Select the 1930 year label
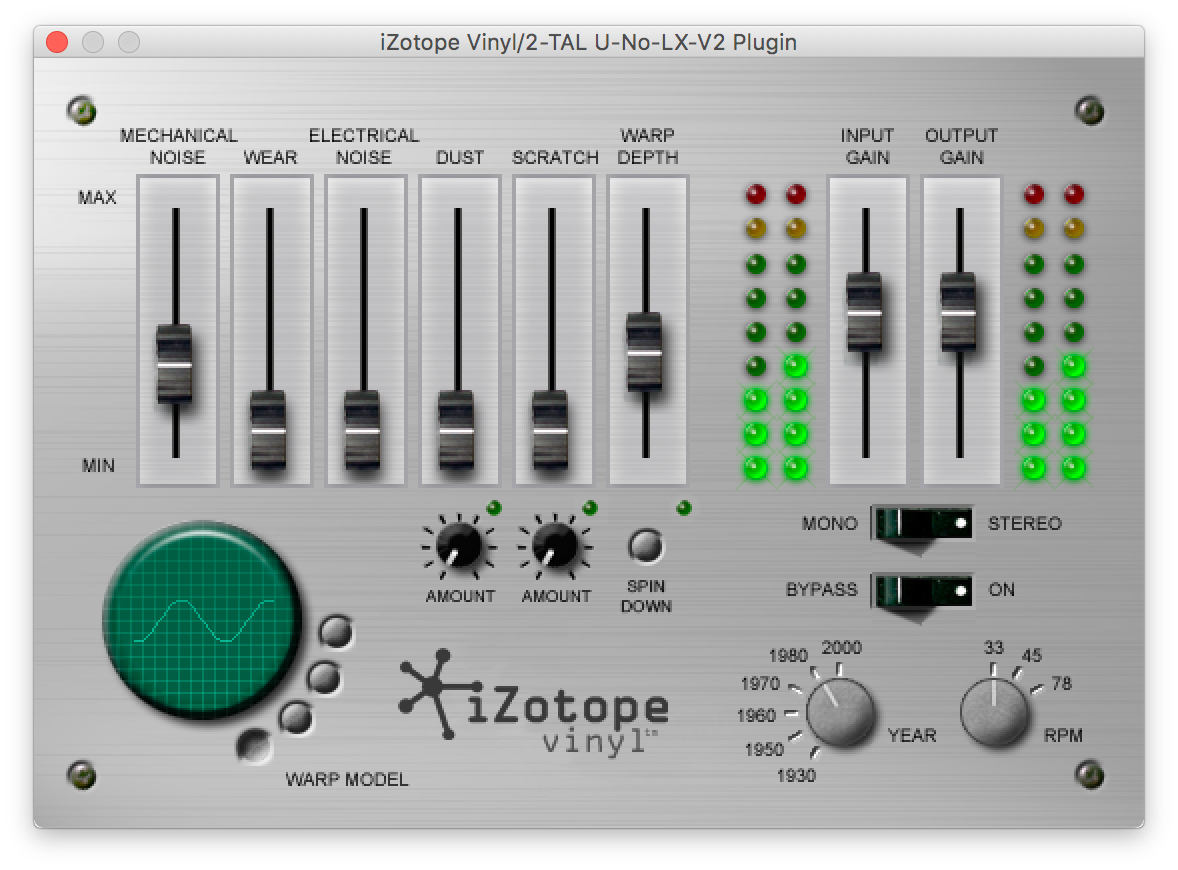The image size is (1178, 870). tap(796, 775)
